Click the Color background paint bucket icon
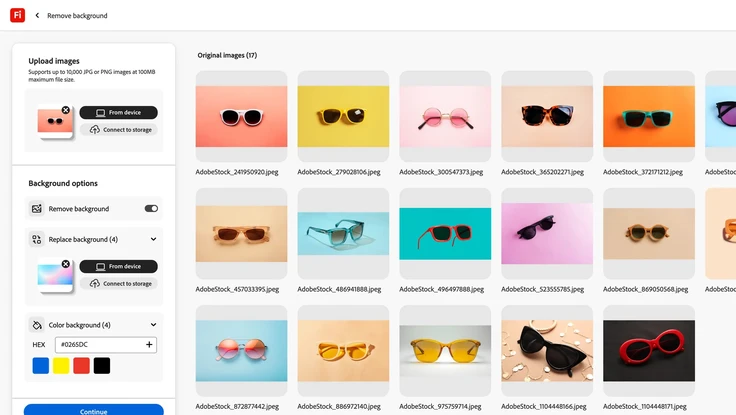 (x=37, y=325)
